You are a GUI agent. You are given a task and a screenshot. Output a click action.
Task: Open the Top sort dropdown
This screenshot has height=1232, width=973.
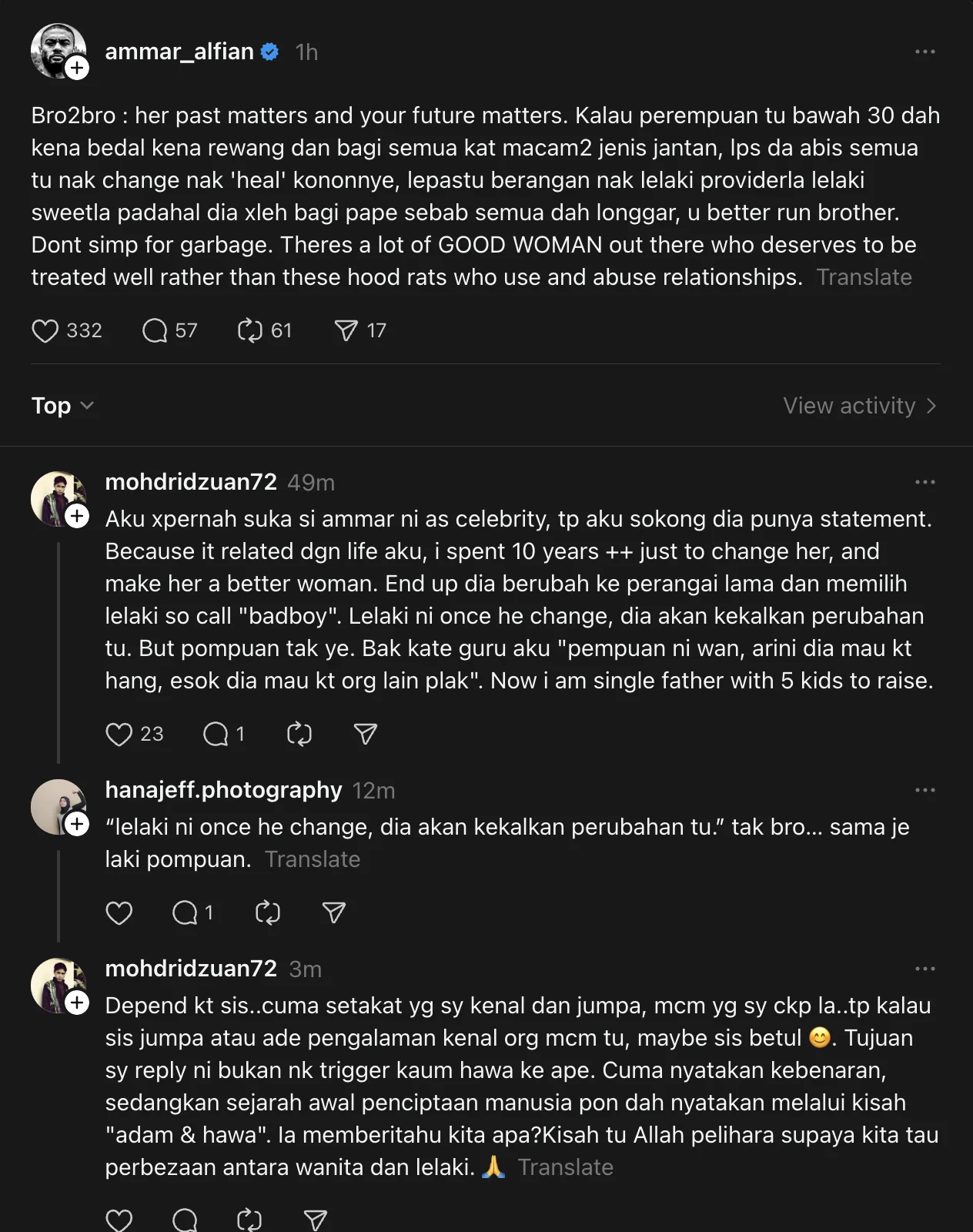pyautogui.click(x=62, y=406)
